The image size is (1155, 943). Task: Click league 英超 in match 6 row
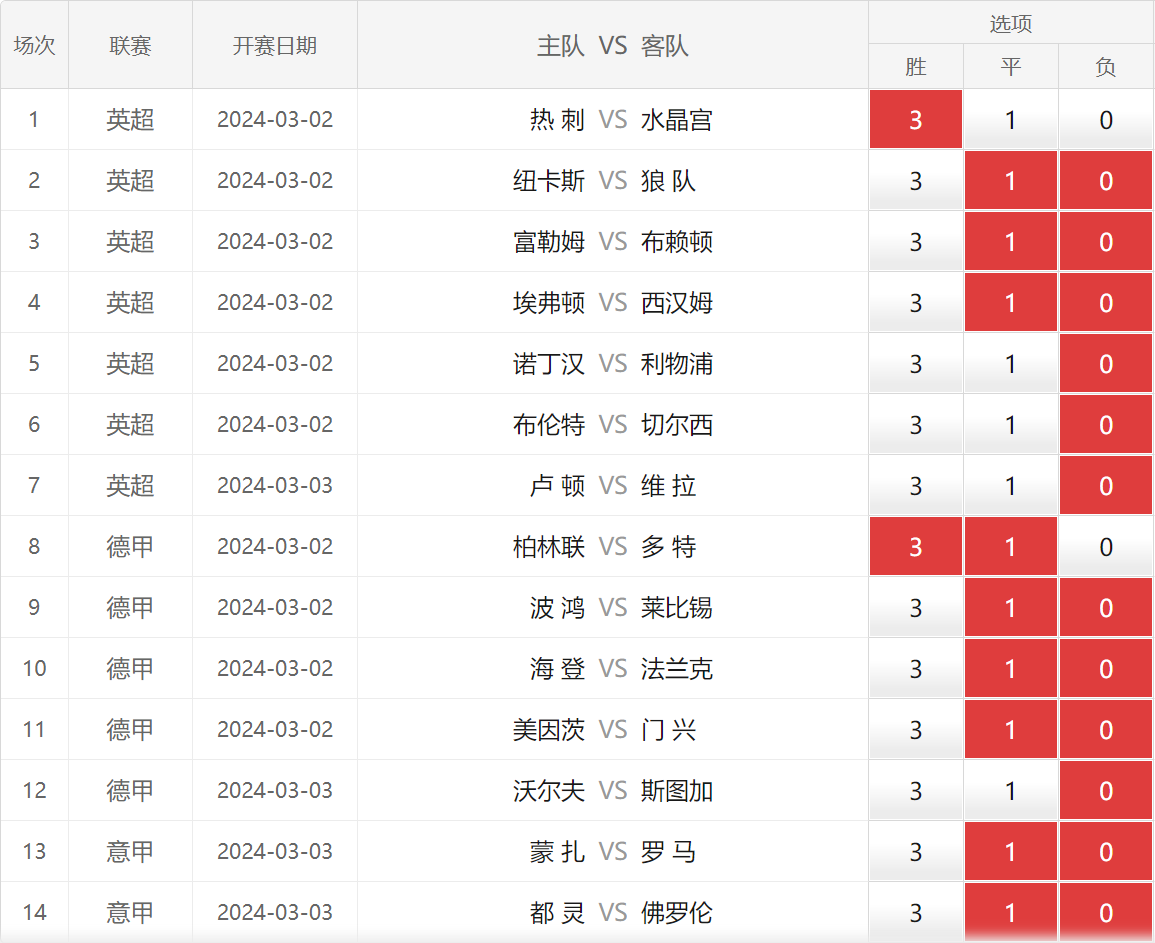pyautogui.click(x=130, y=424)
